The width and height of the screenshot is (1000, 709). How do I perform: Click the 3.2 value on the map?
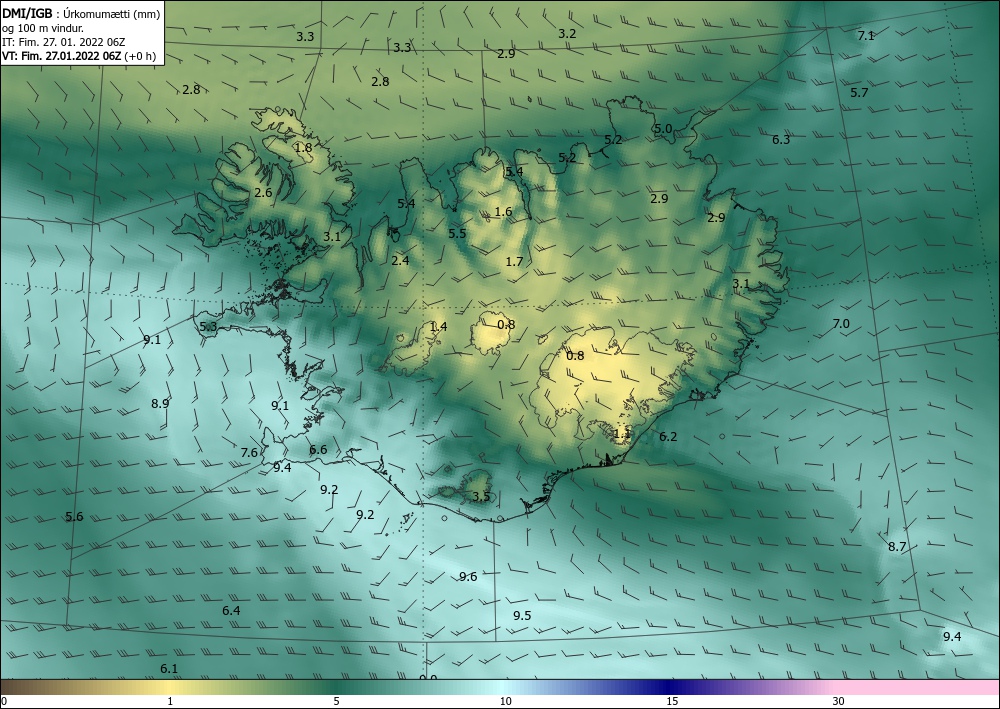click(567, 34)
